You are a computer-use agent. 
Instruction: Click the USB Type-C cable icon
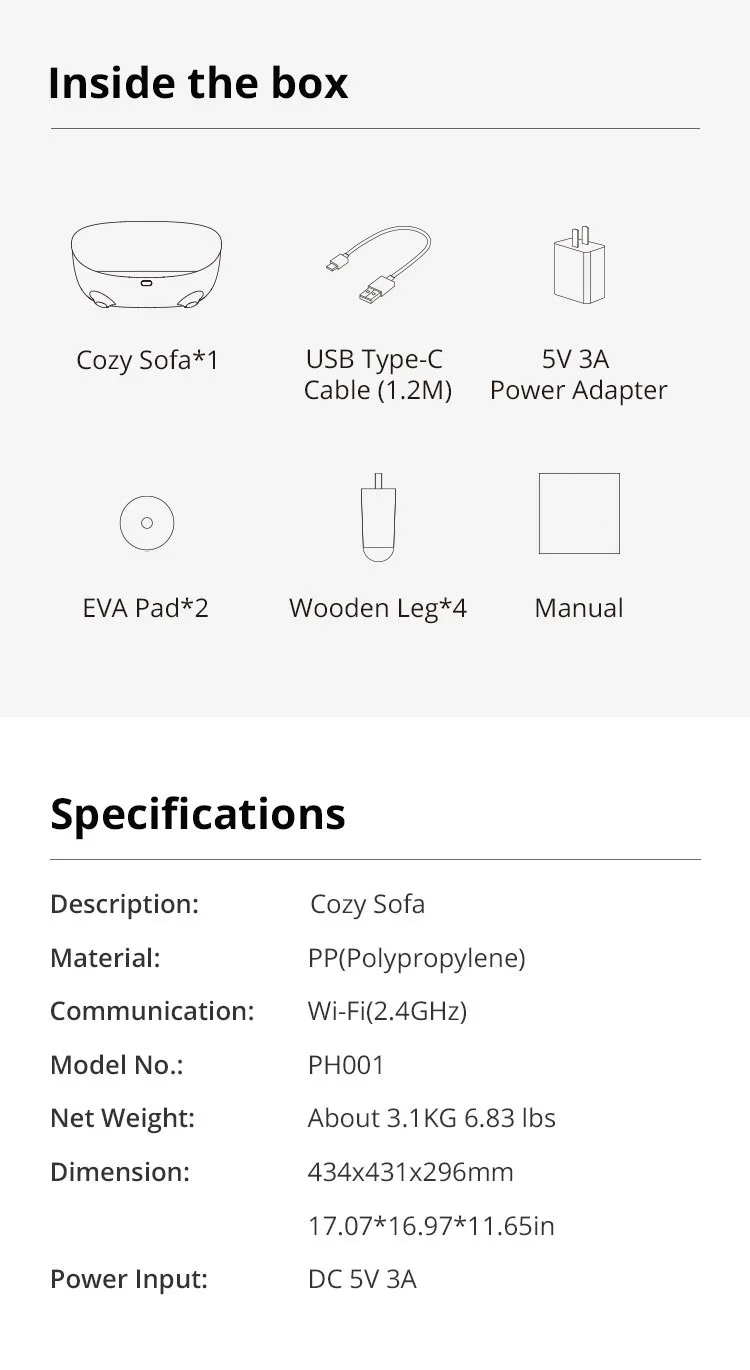pos(378,264)
